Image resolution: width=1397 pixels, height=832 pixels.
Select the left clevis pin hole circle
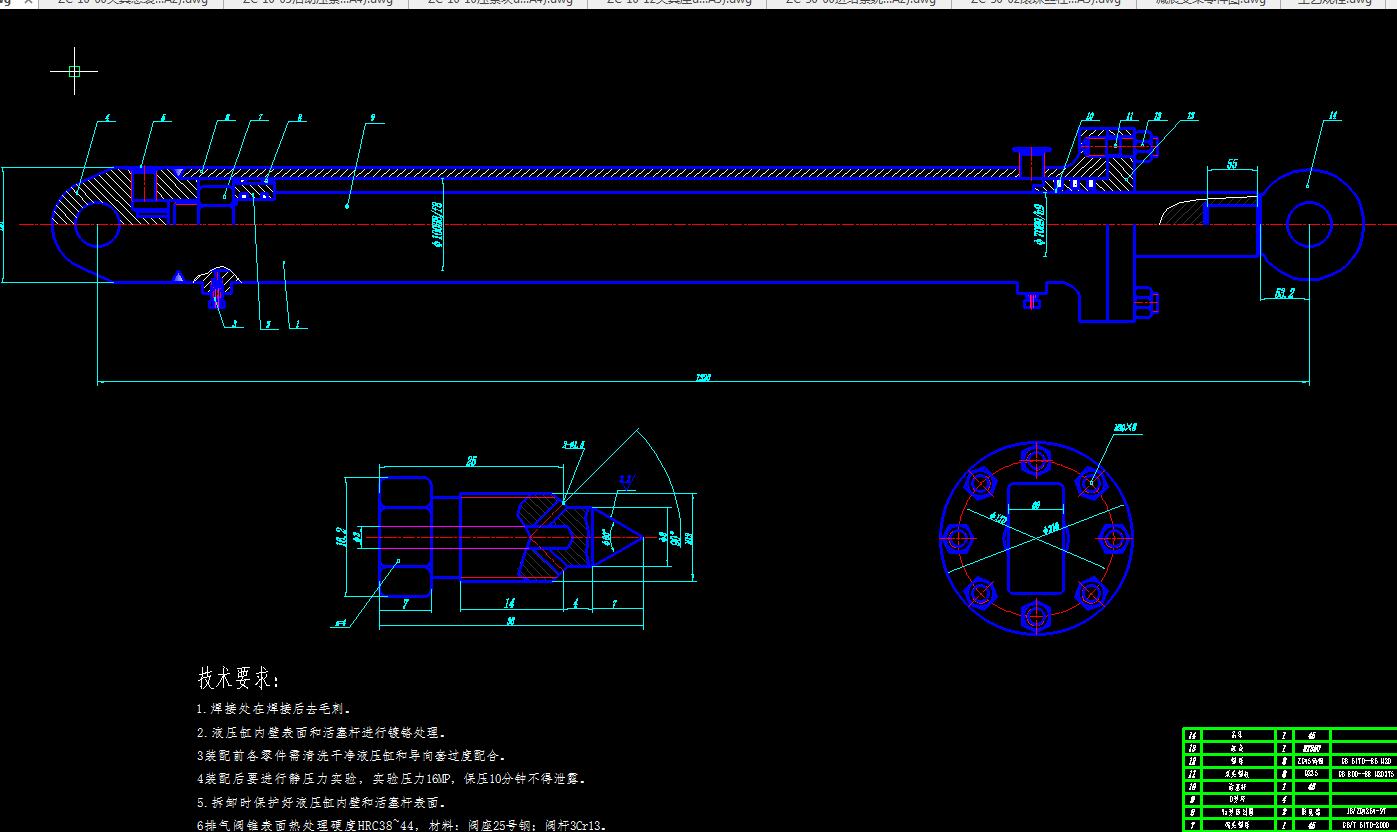tap(97, 224)
